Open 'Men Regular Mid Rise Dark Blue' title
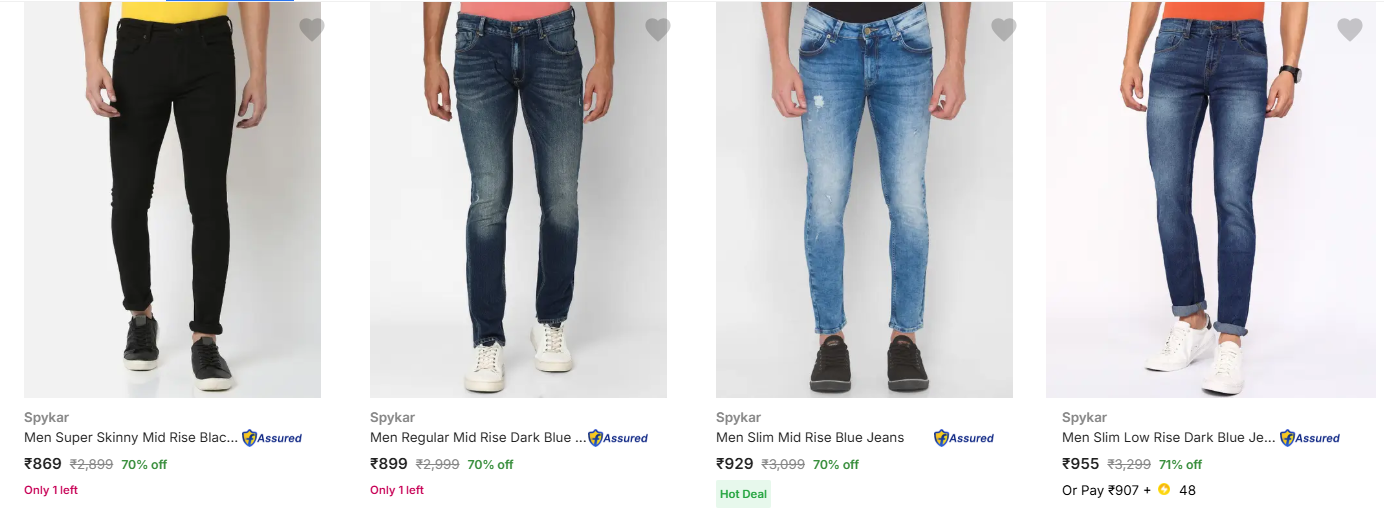 pos(477,437)
